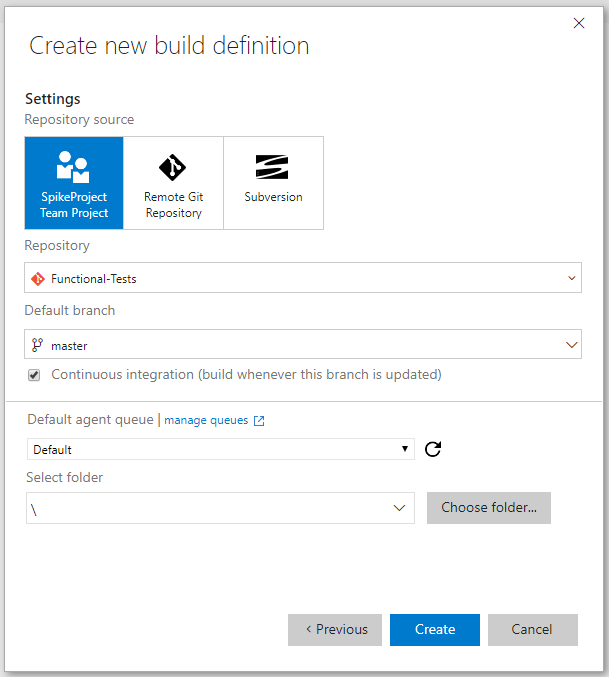Select the SpikeProject Team Project icon
Image resolution: width=609 pixels, height=677 pixels.
pyautogui.click(x=74, y=165)
